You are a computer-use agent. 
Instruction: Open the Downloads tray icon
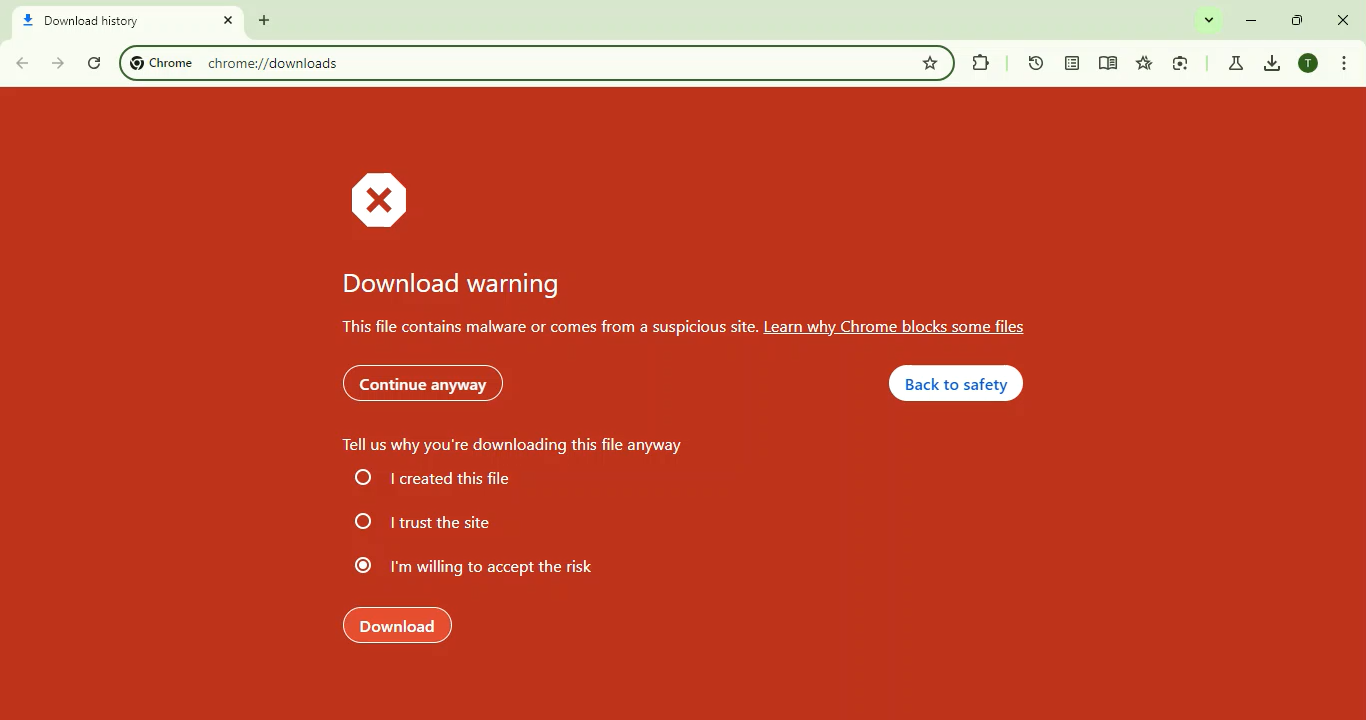(1272, 63)
